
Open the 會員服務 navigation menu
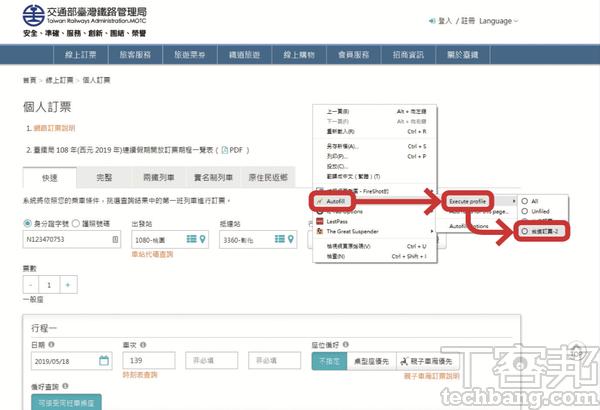click(354, 55)
